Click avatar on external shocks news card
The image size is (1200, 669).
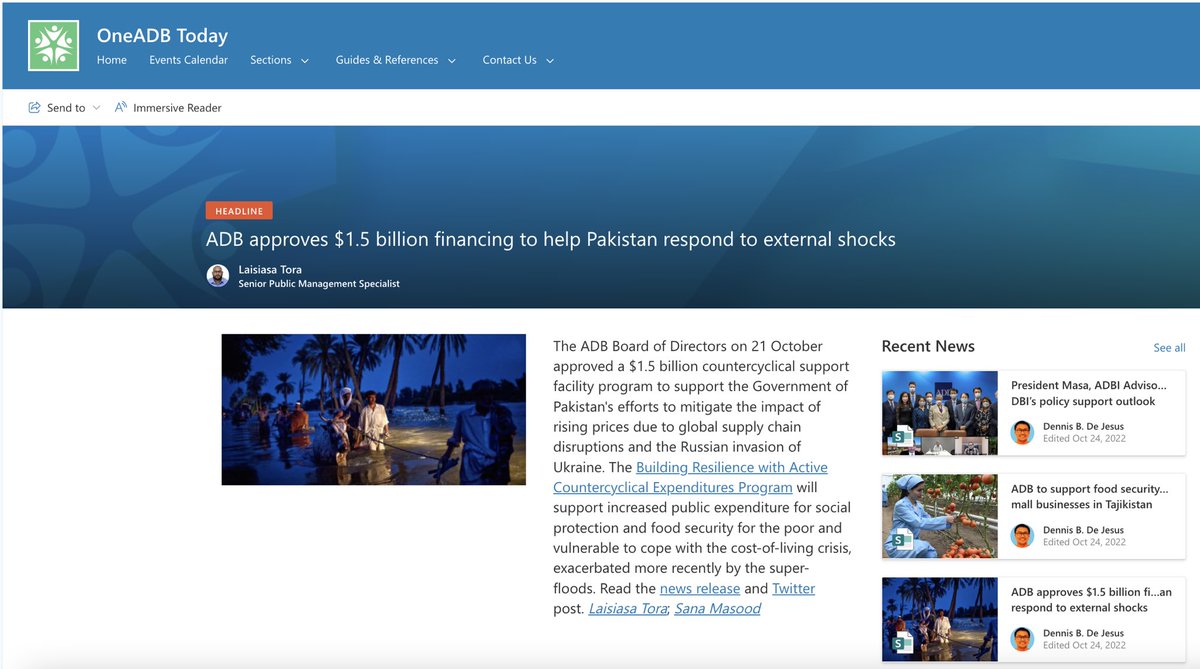tap(1022, 639)
